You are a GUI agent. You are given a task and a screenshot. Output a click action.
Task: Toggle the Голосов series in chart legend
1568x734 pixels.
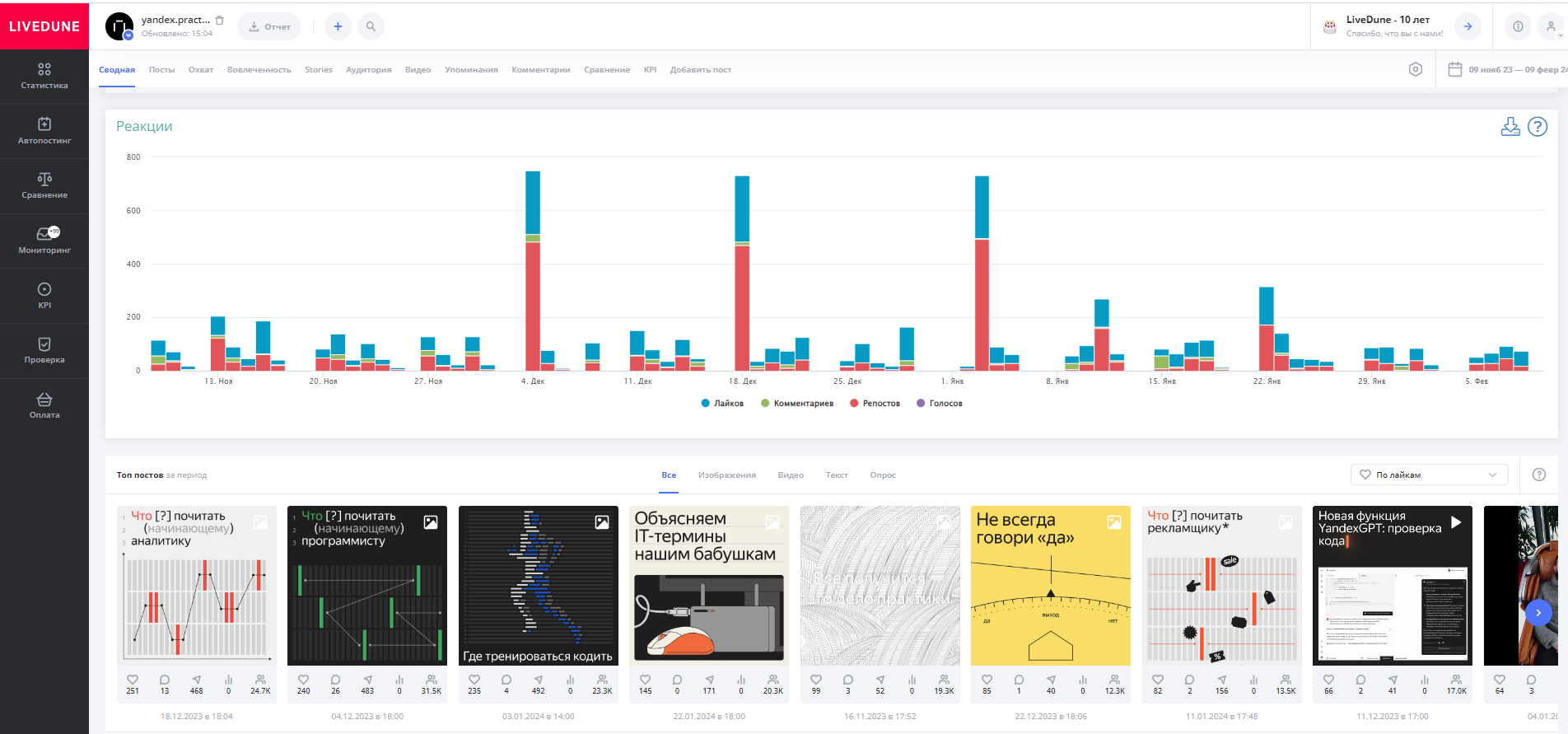[940, 404]
